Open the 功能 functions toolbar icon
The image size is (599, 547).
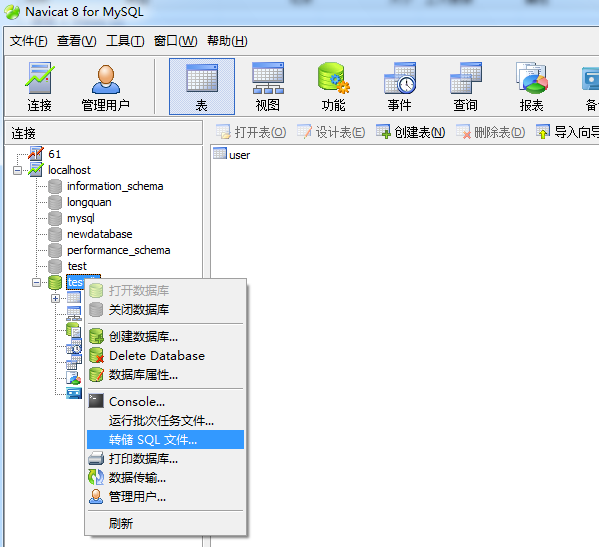[333, 87]
